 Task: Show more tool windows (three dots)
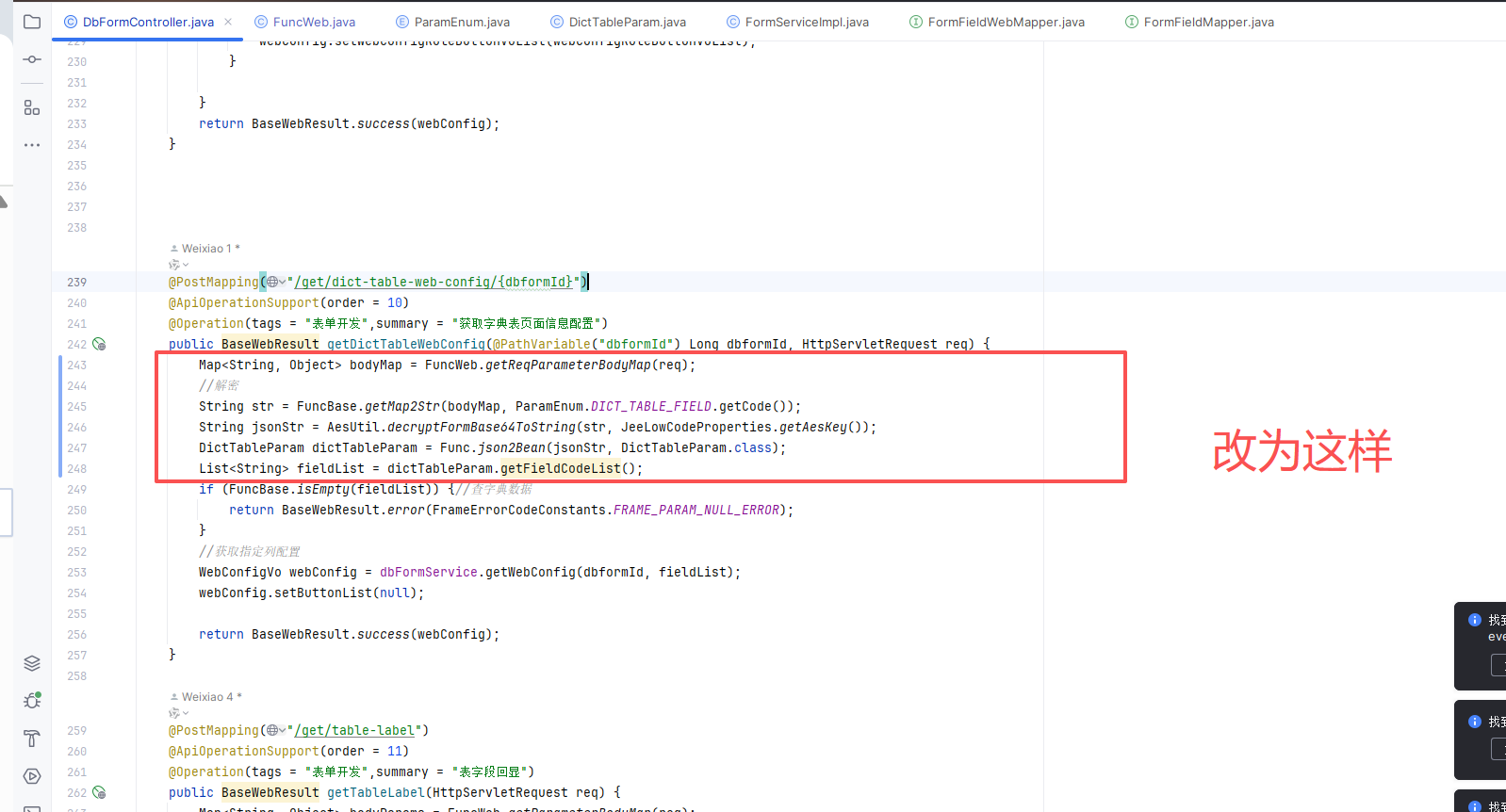(x=32, y=145)
